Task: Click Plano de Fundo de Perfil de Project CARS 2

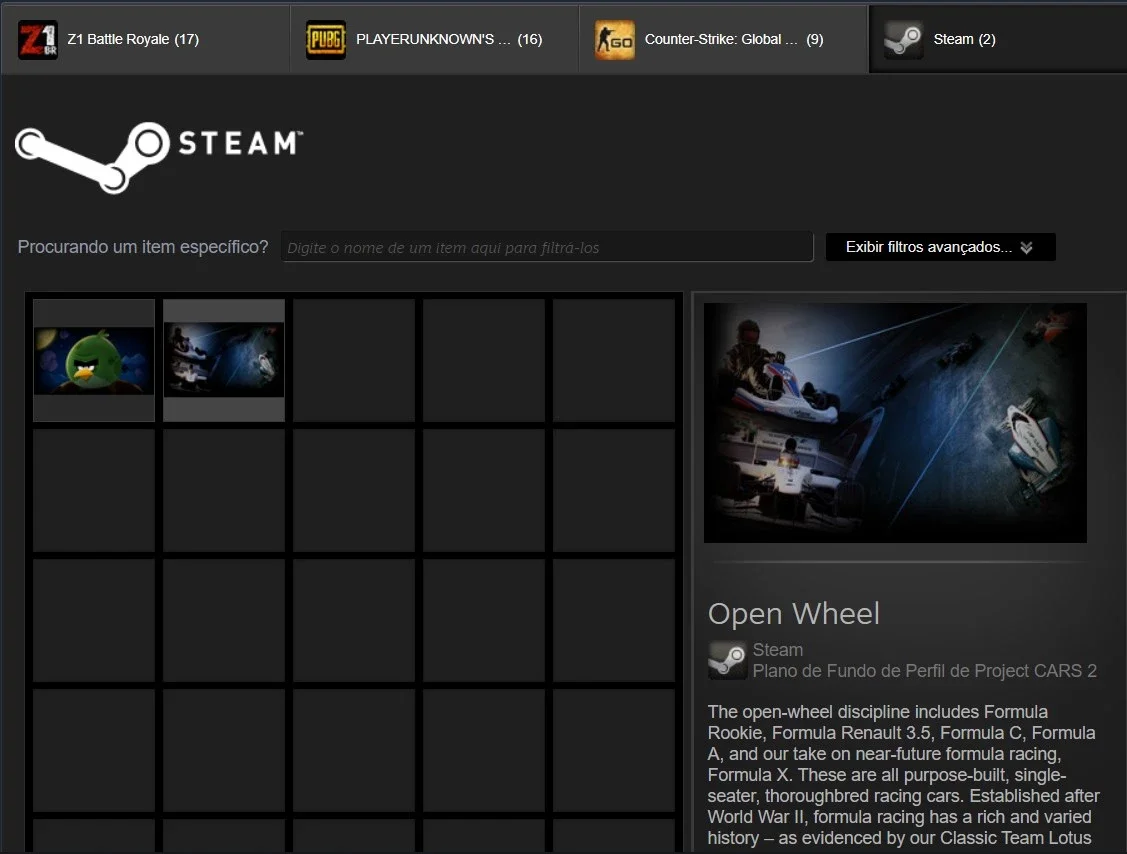Action: coord(924,671)
